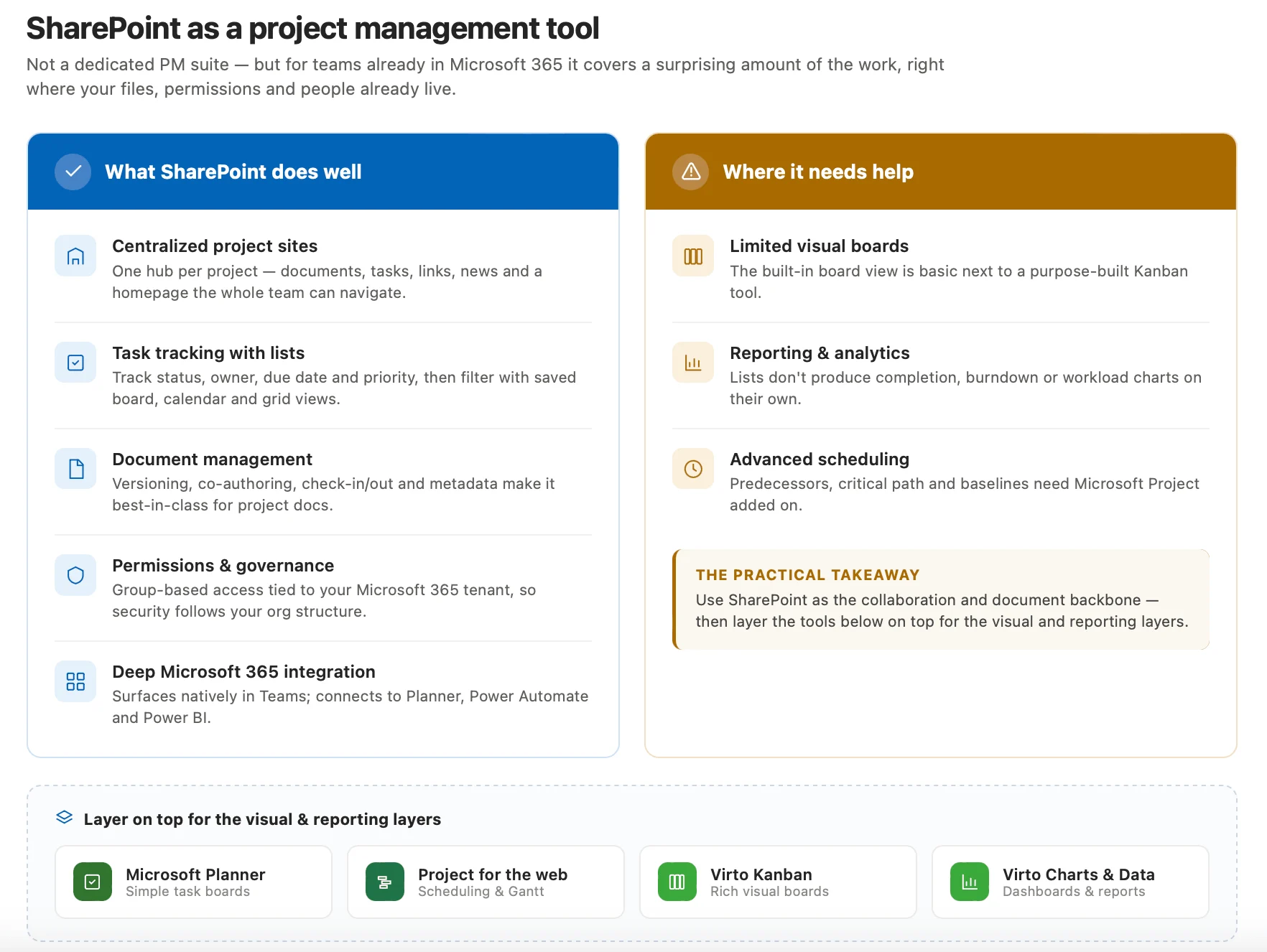Click the Rich visual boards subtitle
Viewport: 1267px width, 952px height.
click(x=769, y=892)
